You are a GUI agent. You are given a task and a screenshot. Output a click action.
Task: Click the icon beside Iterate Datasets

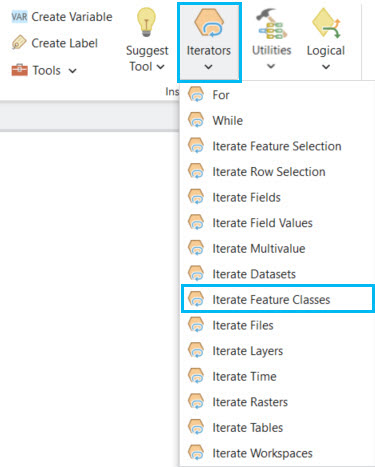(x=196, y=274)
